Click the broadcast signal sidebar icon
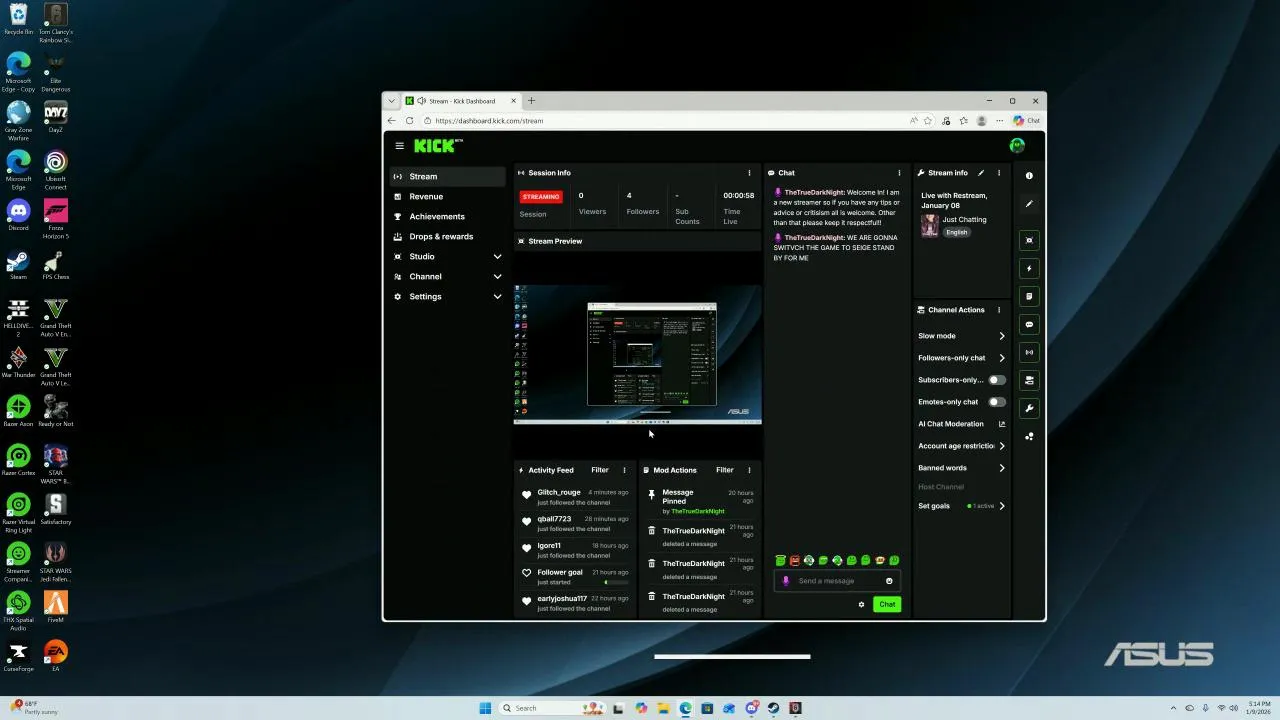Viewport: 1280px width, 720px height. coord(1029,352)
